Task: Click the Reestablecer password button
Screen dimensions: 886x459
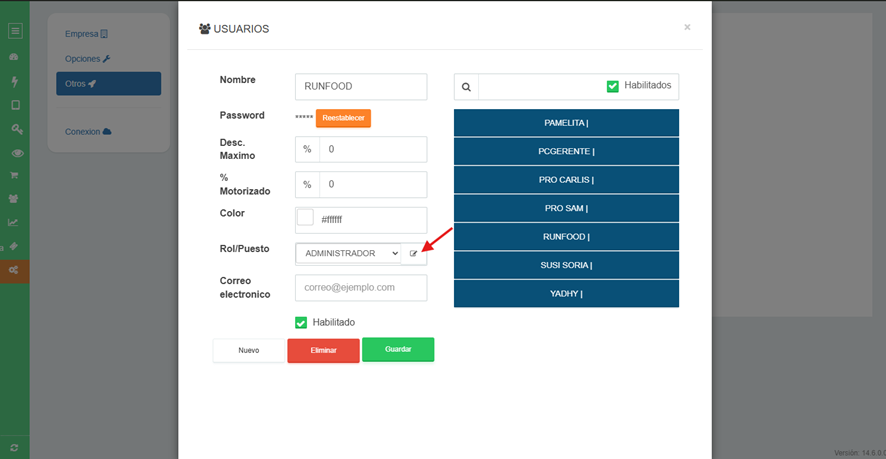Action: 343,118
